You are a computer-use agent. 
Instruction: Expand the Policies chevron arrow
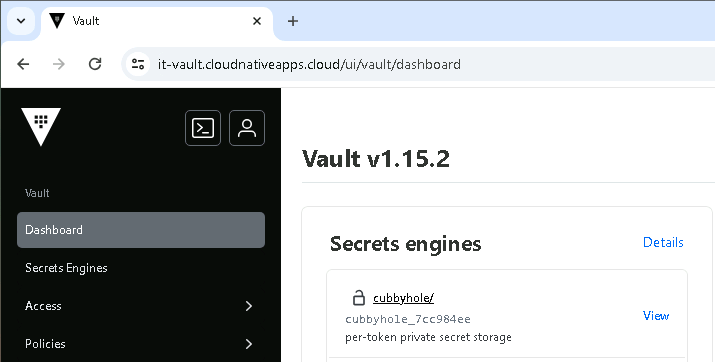pyautogui.click(x=249, y=344)
